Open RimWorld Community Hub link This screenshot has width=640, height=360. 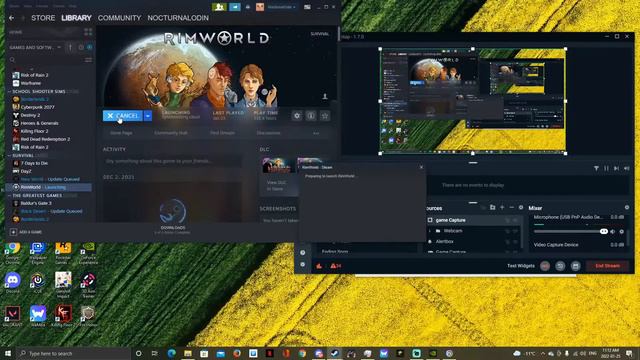(171, 133)
